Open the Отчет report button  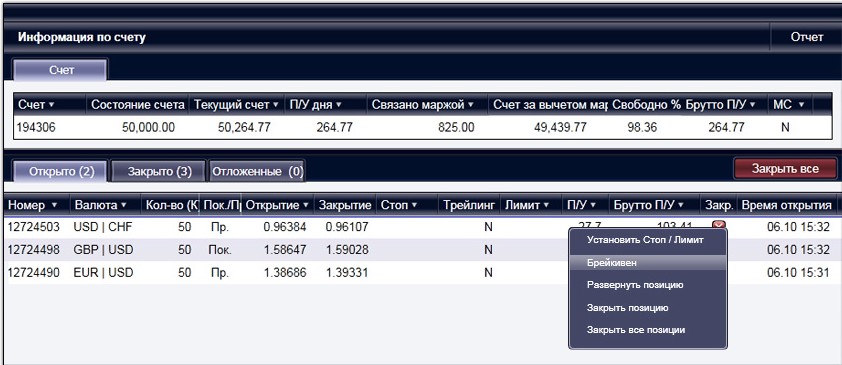point(807,37)
